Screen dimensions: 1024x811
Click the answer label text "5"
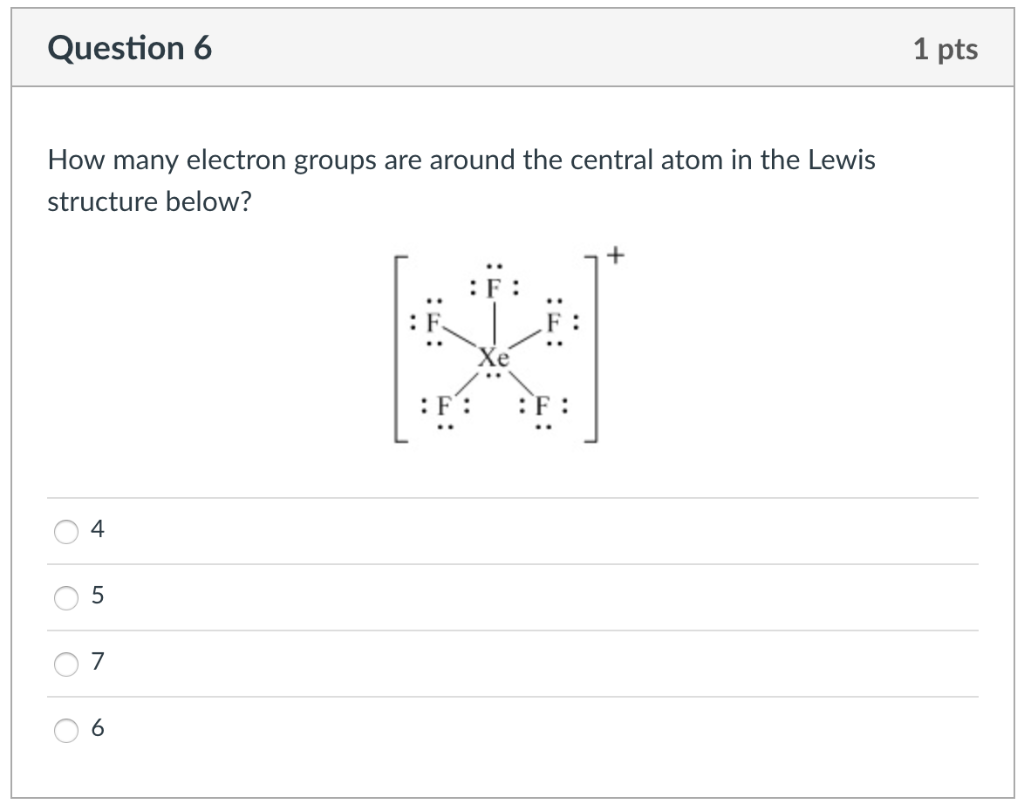coord(97,597)
